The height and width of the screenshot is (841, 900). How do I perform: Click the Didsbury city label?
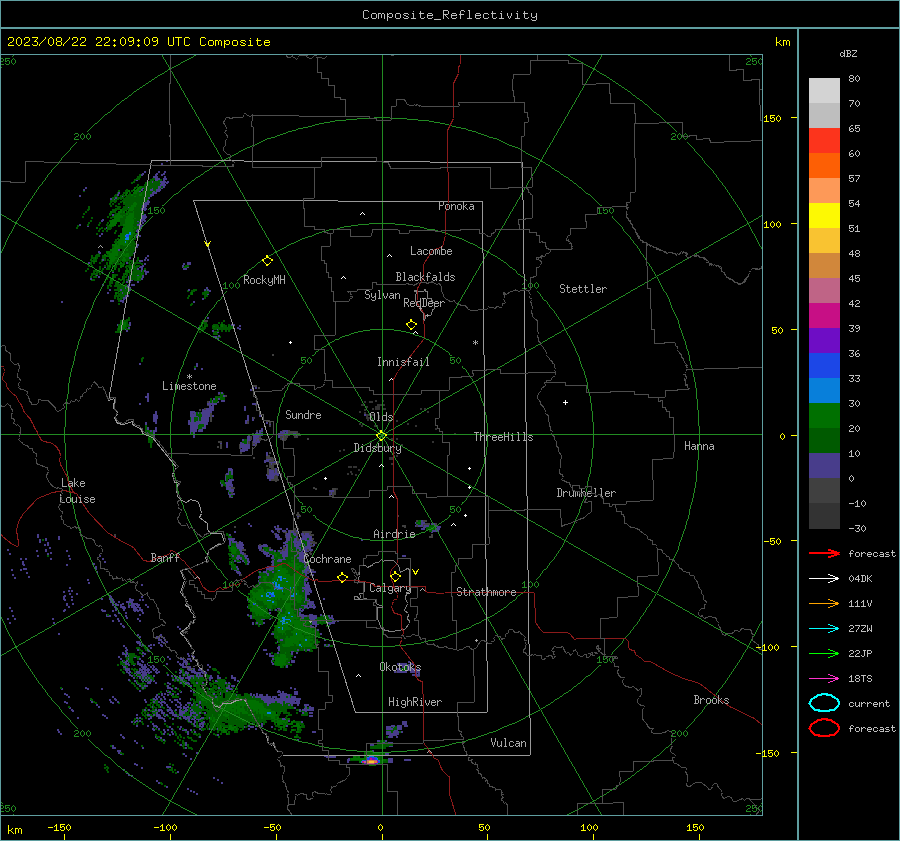pyautogui.click(x=377, y=448)
